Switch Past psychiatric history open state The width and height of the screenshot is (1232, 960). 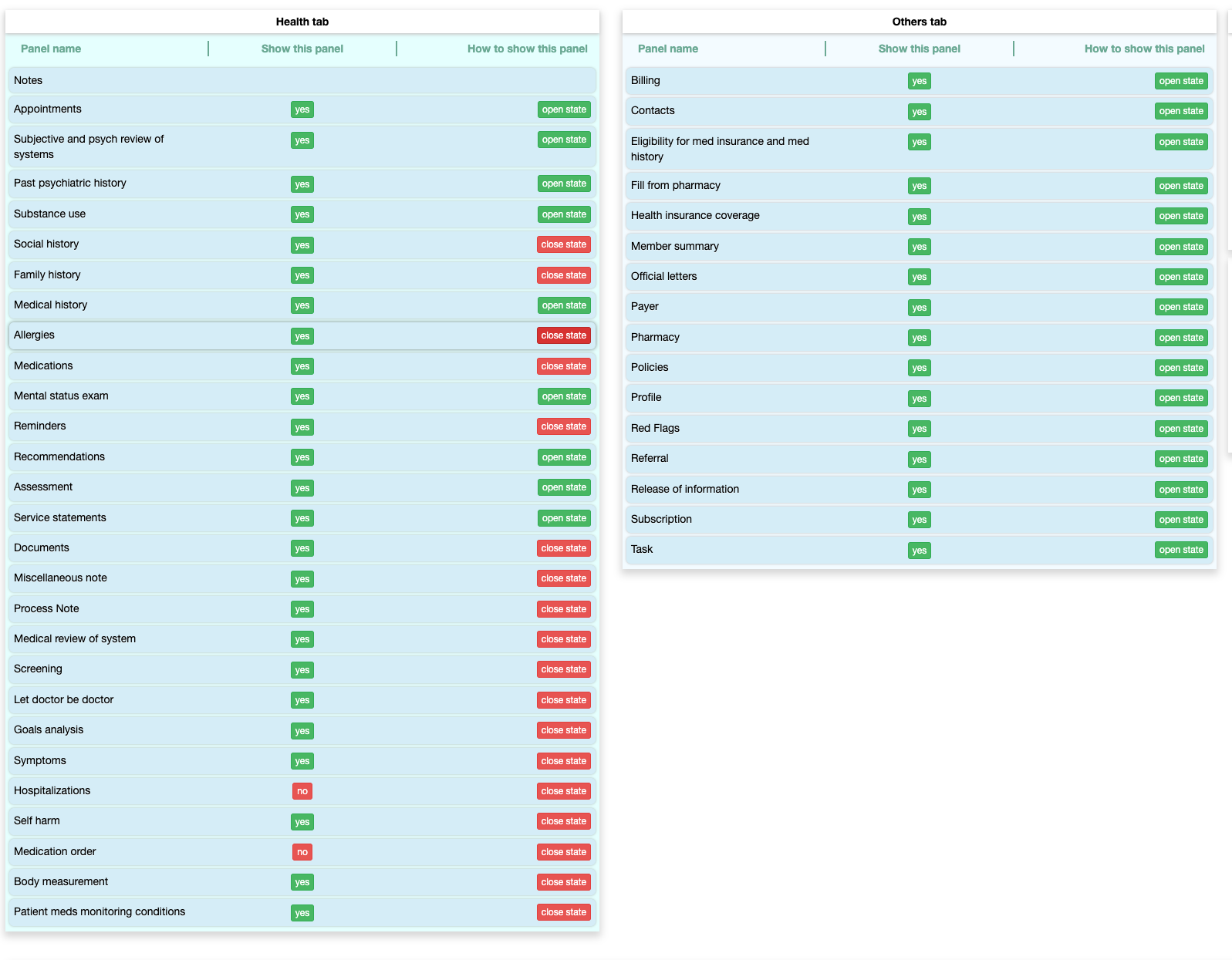[564, 184]
